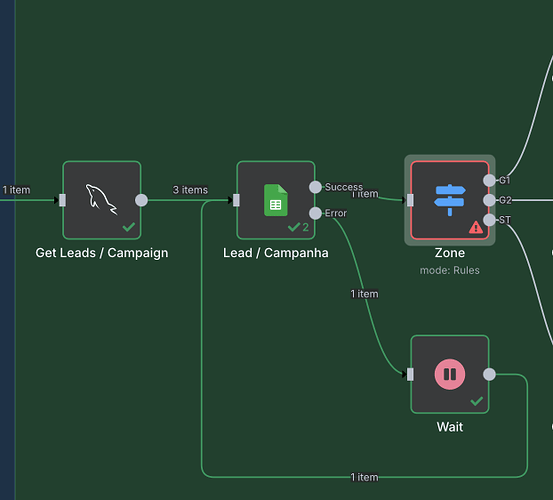The height and width of the screenshot is (500, 553).
Task: Click the green checkmark on Get Leads node
Action: point(129,227)
